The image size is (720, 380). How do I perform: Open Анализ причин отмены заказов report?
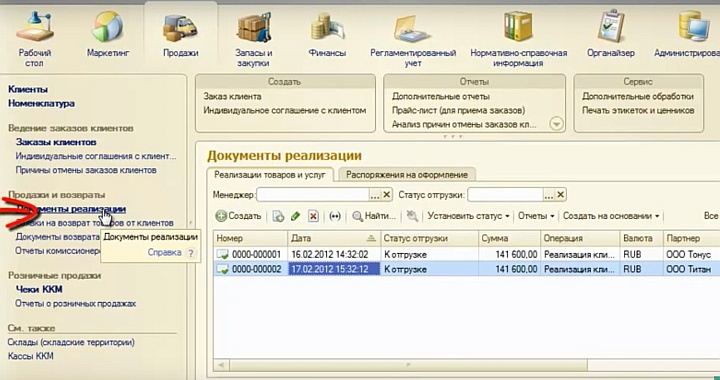(464, 124)
